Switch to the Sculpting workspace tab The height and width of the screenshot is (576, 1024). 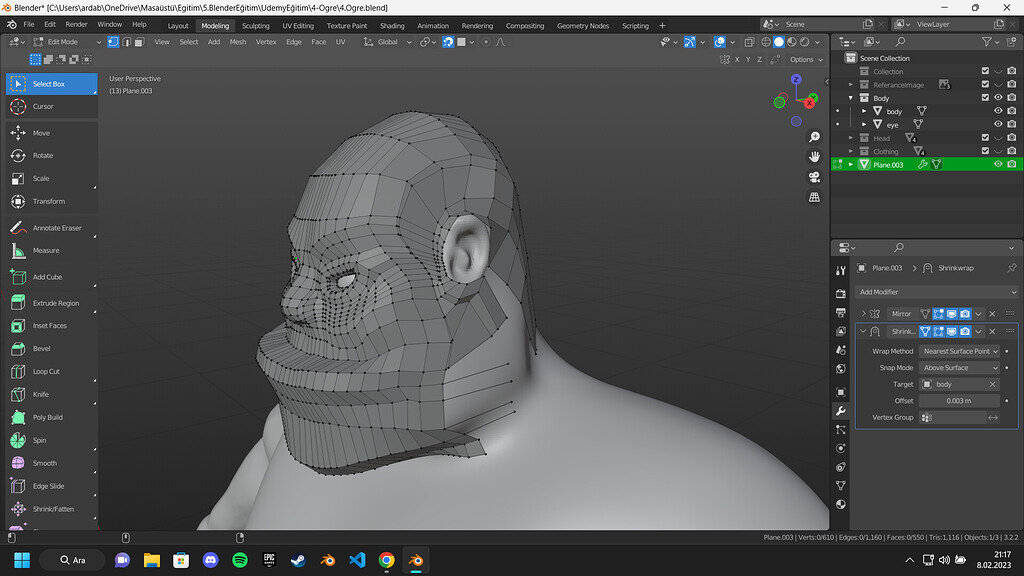[256, 25]
